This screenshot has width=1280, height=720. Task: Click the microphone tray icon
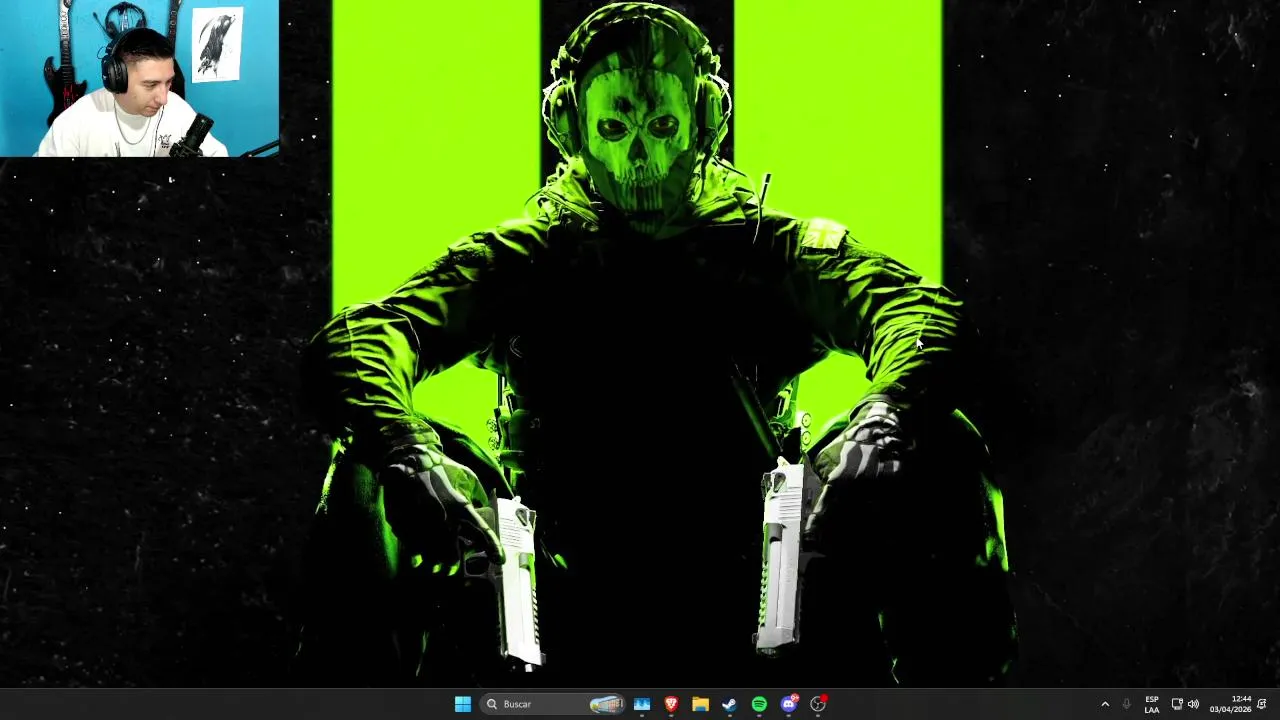1127,704
